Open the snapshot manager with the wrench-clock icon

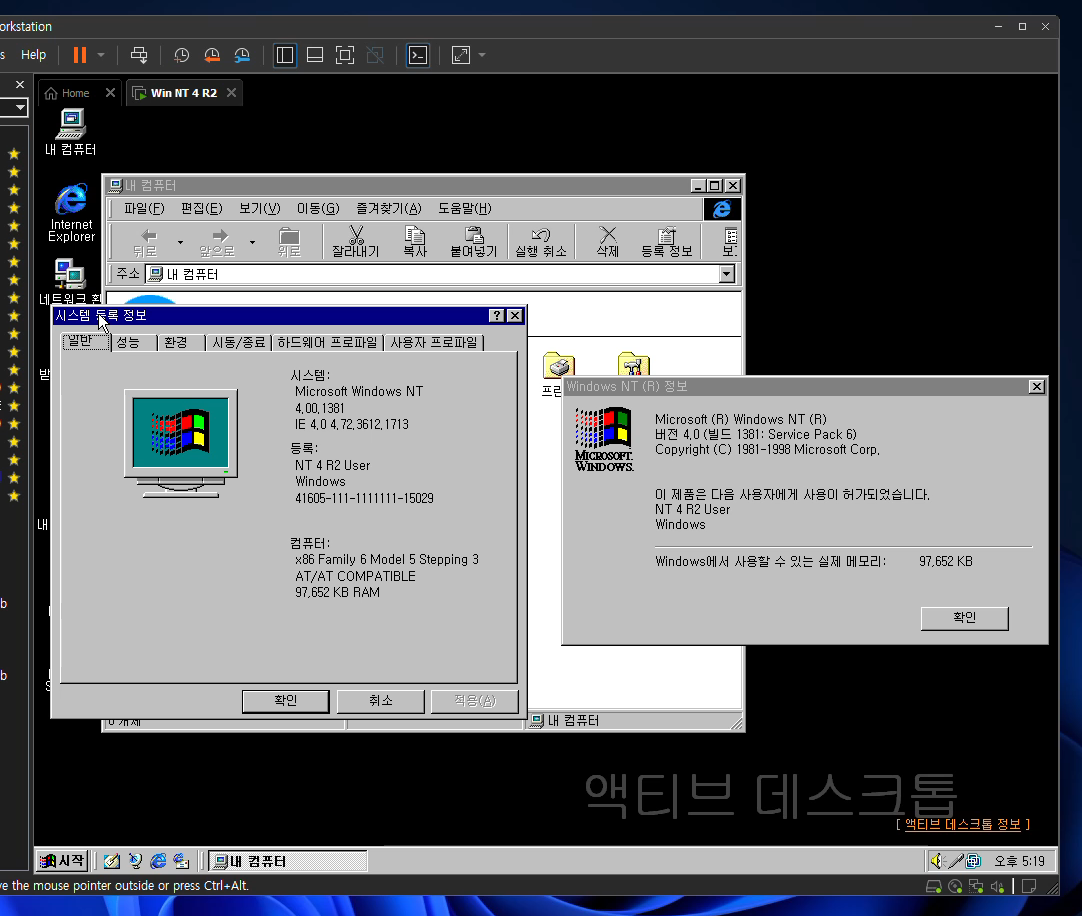pyautogui.click(x=242, y=55)
